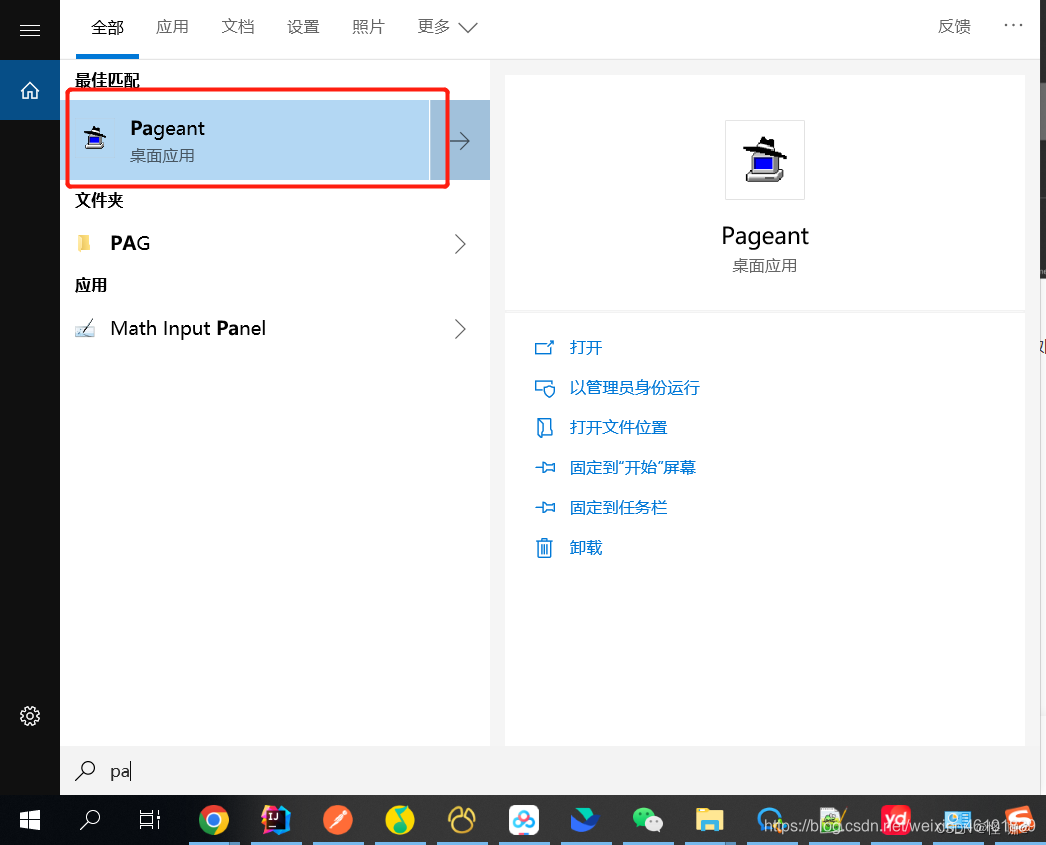Expand Math Input Panel chevron
The width and height of the screenshot is (1046, 845).
[460, 328]
